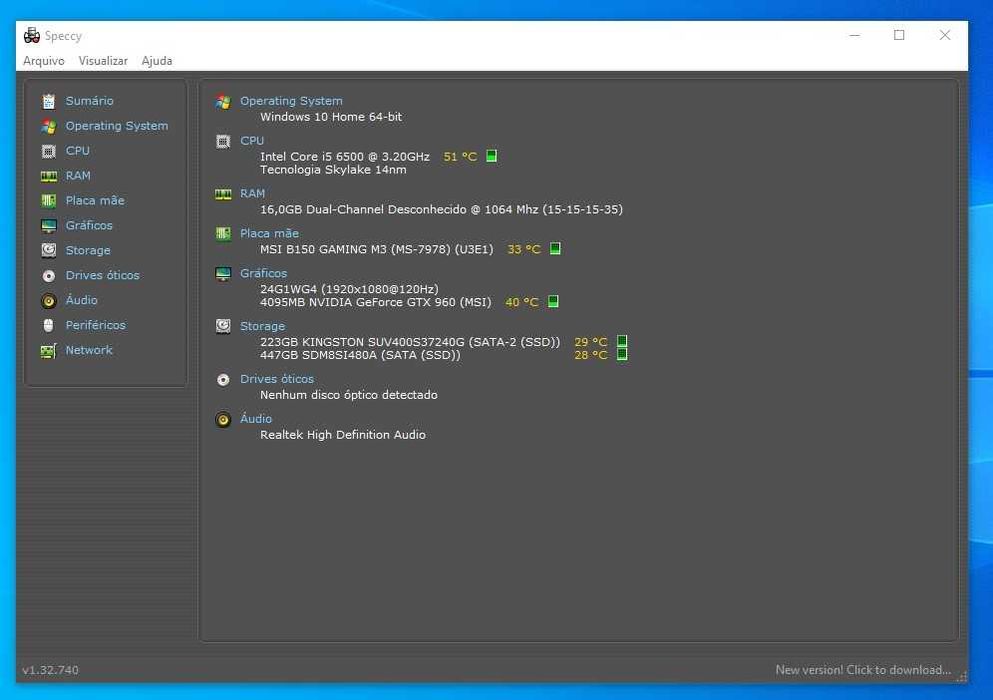The height and width of the screenshot is (700, 993).
Task: Open Network section in sidebar
Action: [89, 350]
